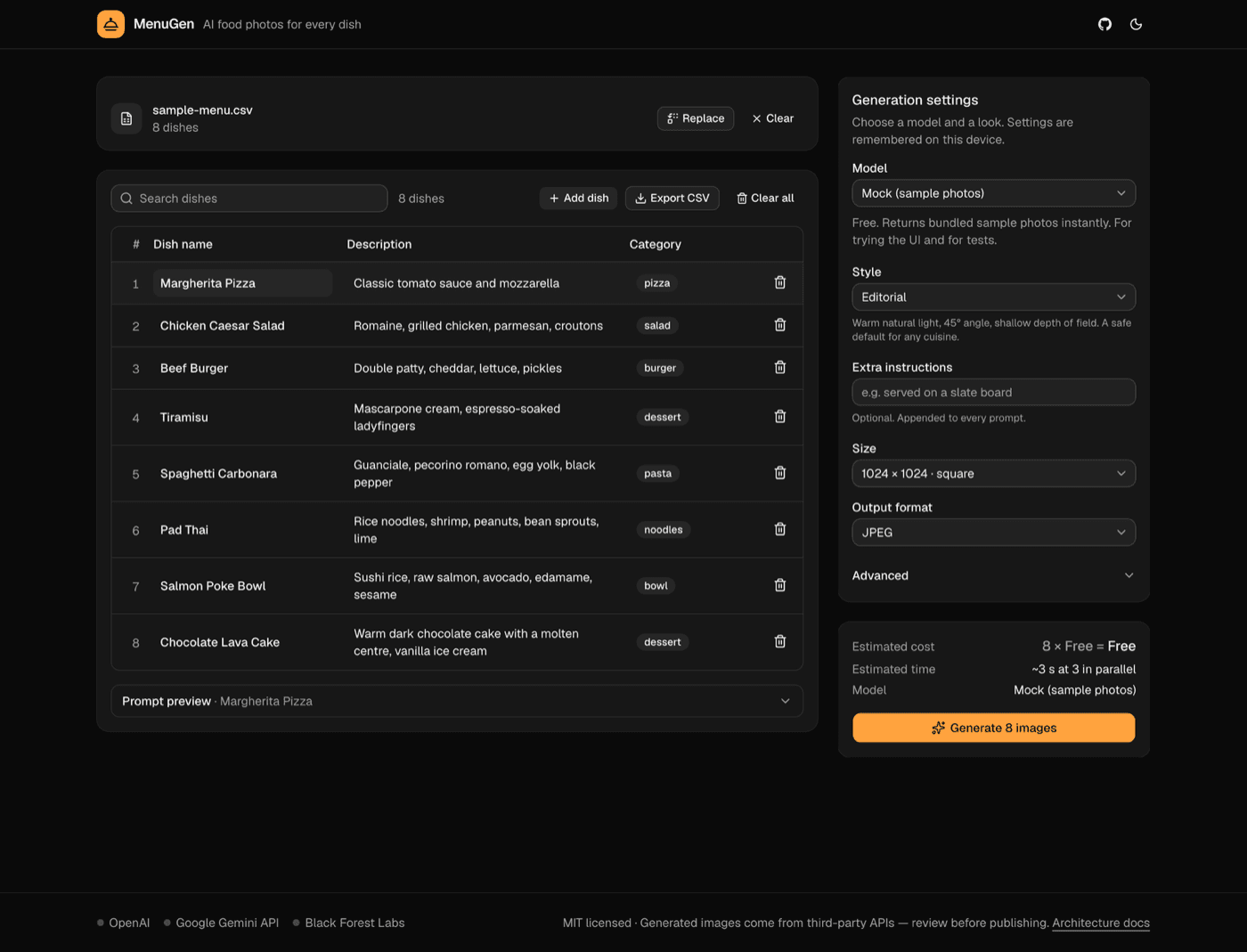Screen dimensions: 1247x952
Task: Click Tiramisu's dessert category tag
Action: click(663, 417)
